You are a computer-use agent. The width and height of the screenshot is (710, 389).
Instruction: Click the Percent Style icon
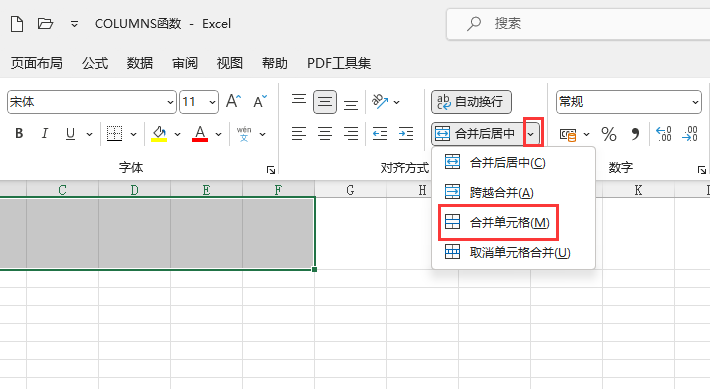(609, 134)
